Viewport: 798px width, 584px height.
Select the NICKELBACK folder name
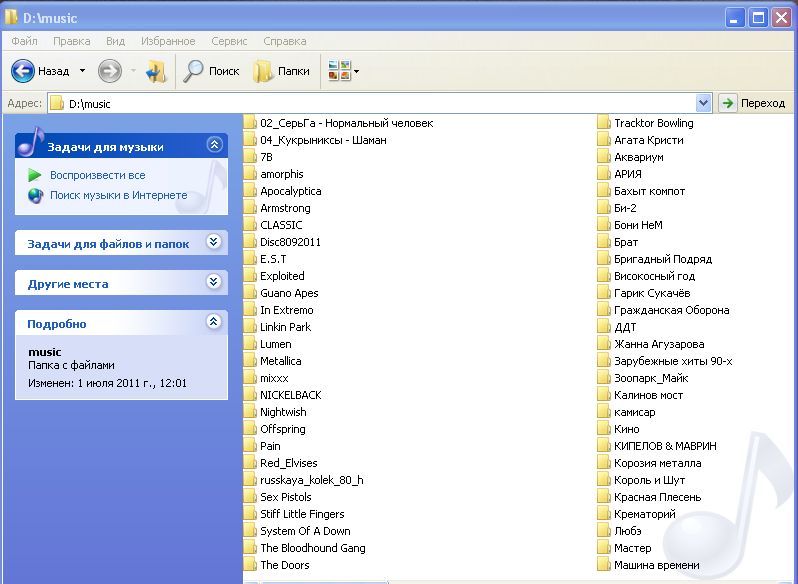pyautogui.click(x=291, y=395)
